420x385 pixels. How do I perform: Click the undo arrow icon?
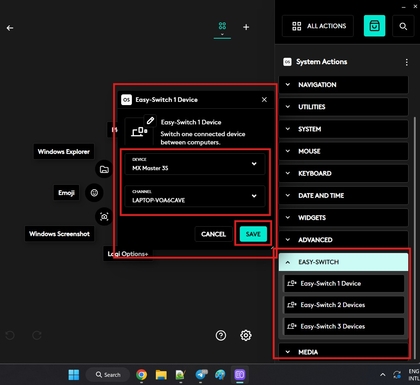10,335
